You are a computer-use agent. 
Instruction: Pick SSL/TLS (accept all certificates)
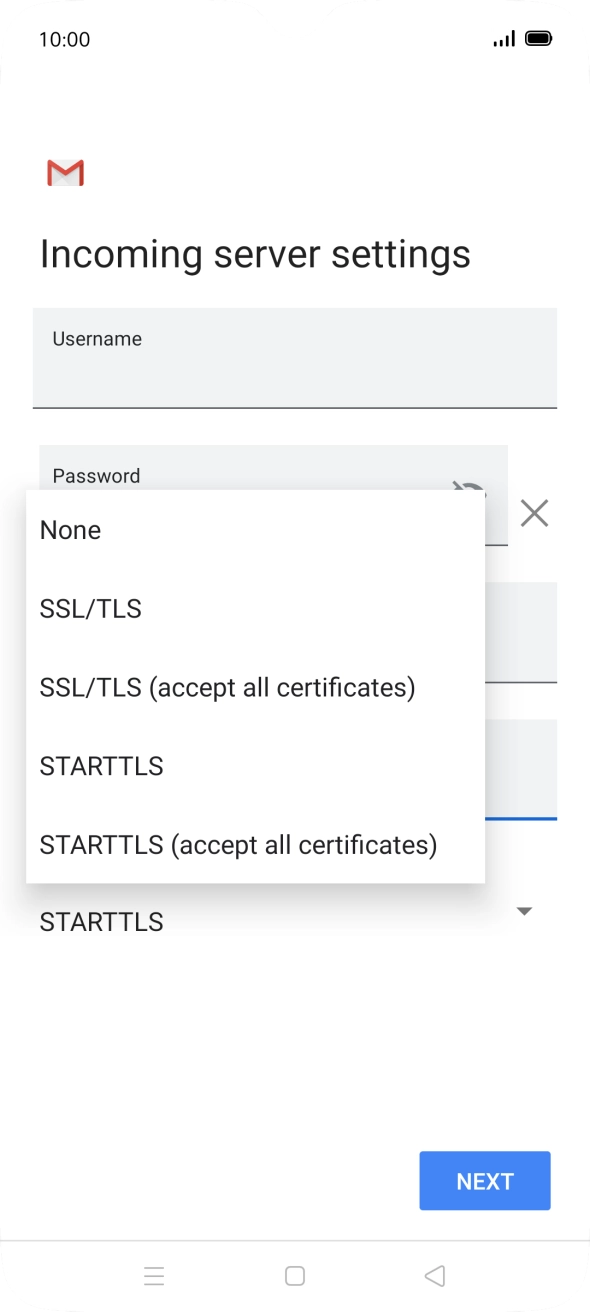point(256,688)
